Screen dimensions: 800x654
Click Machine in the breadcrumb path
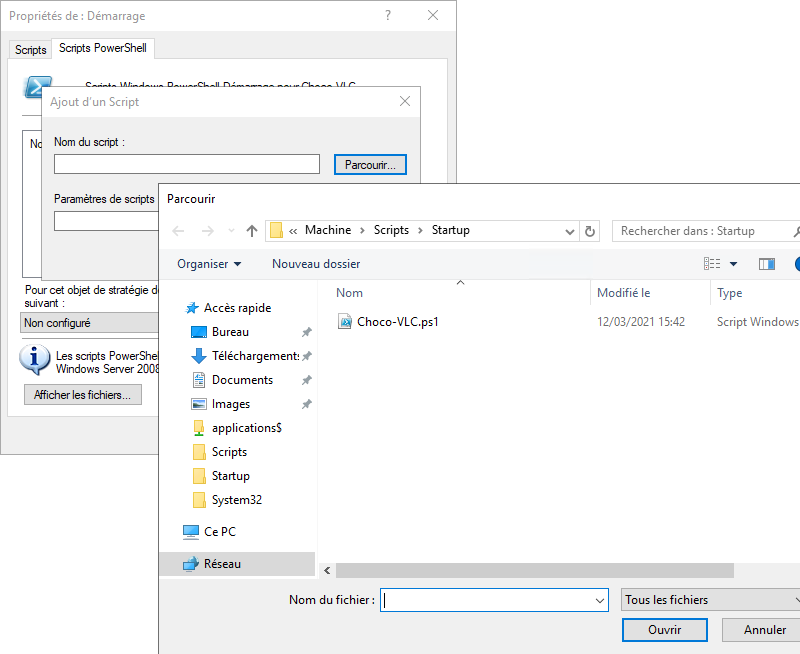328,230
